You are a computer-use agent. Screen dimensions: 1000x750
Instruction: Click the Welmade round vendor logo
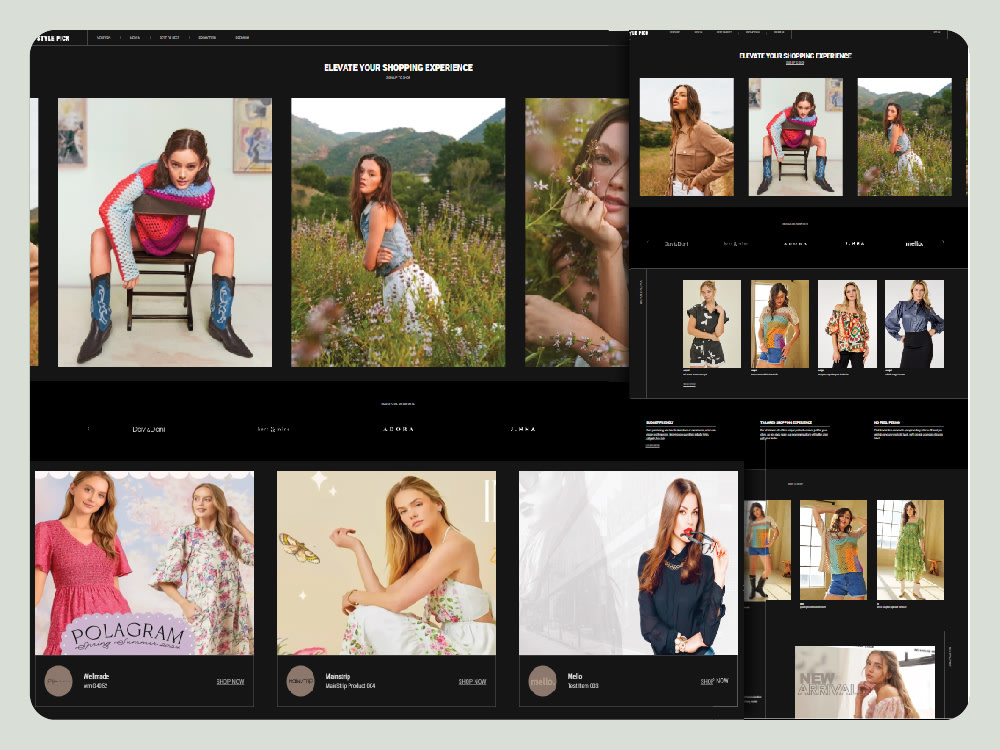(x=58, y=681)
